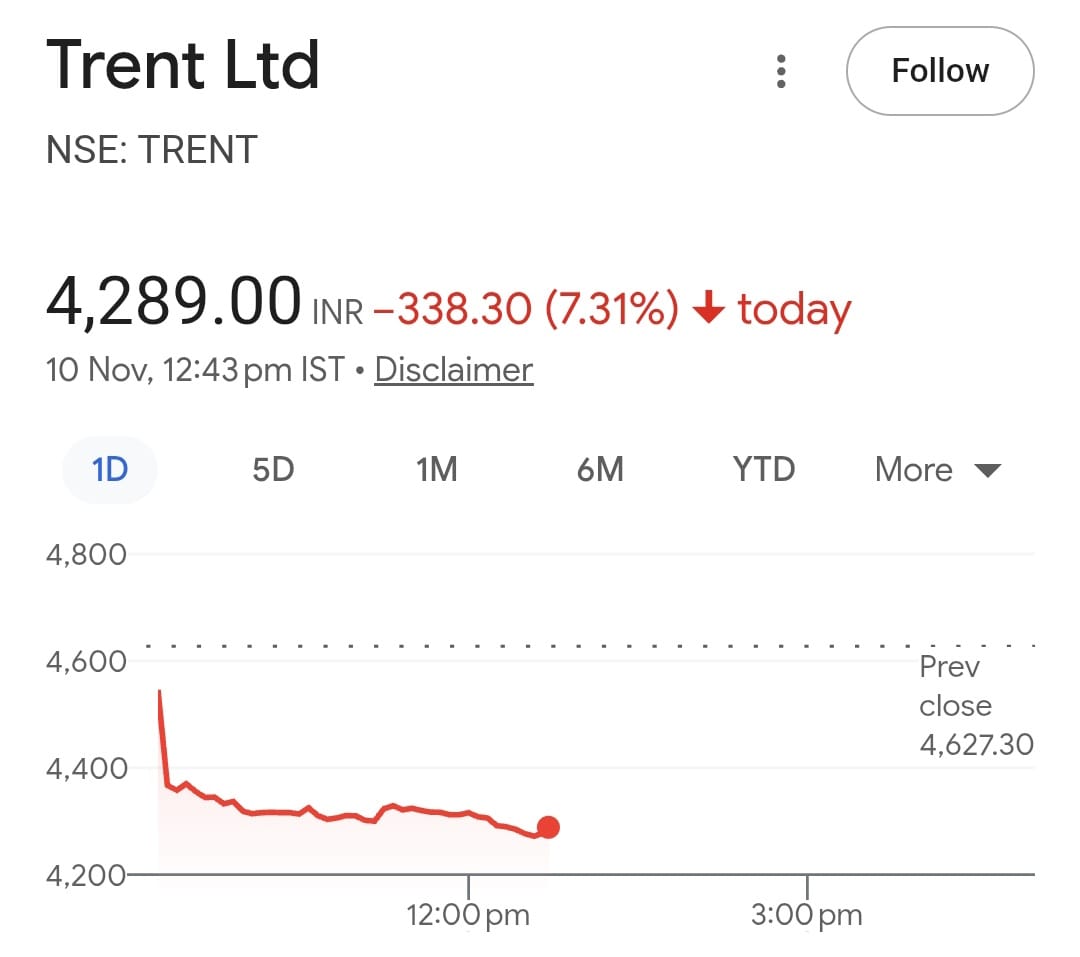This screenshot has width=1080, height=957.
Task: Click the −338.30 (7.31%) change text
Action: 526,310
